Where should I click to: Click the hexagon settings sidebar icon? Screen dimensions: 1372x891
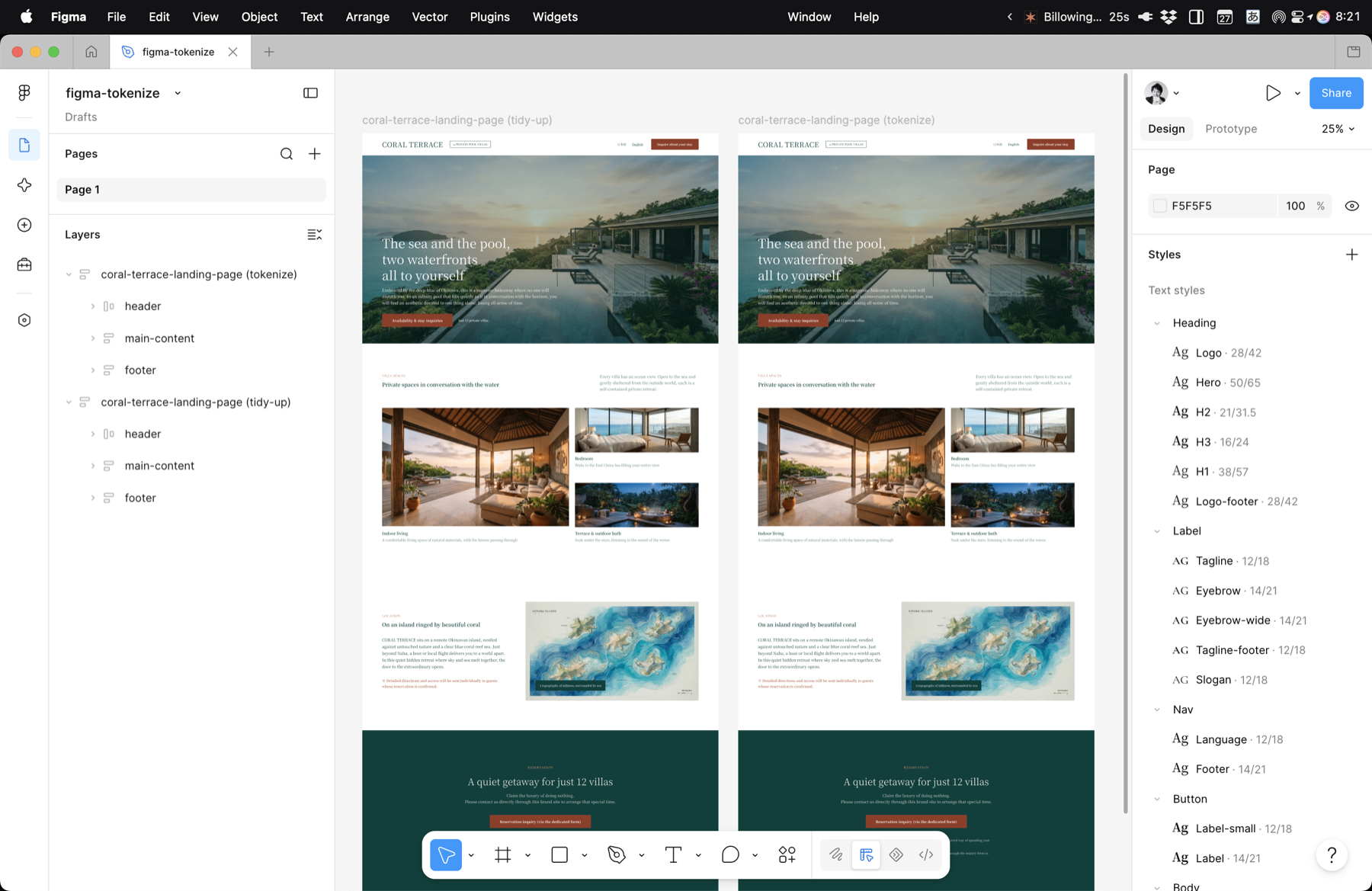coord(24,320)
